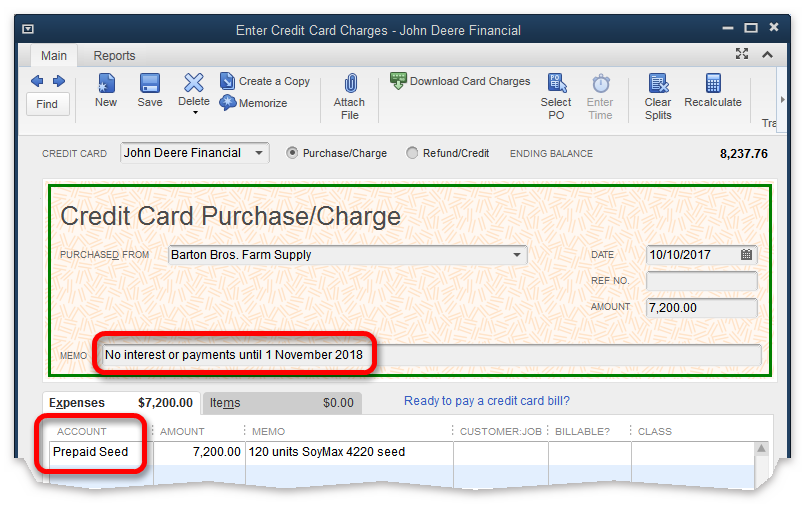This screenshot has height=507, width=805.
Task: Open the calendar date picker icon
Action: pos(746,255)
